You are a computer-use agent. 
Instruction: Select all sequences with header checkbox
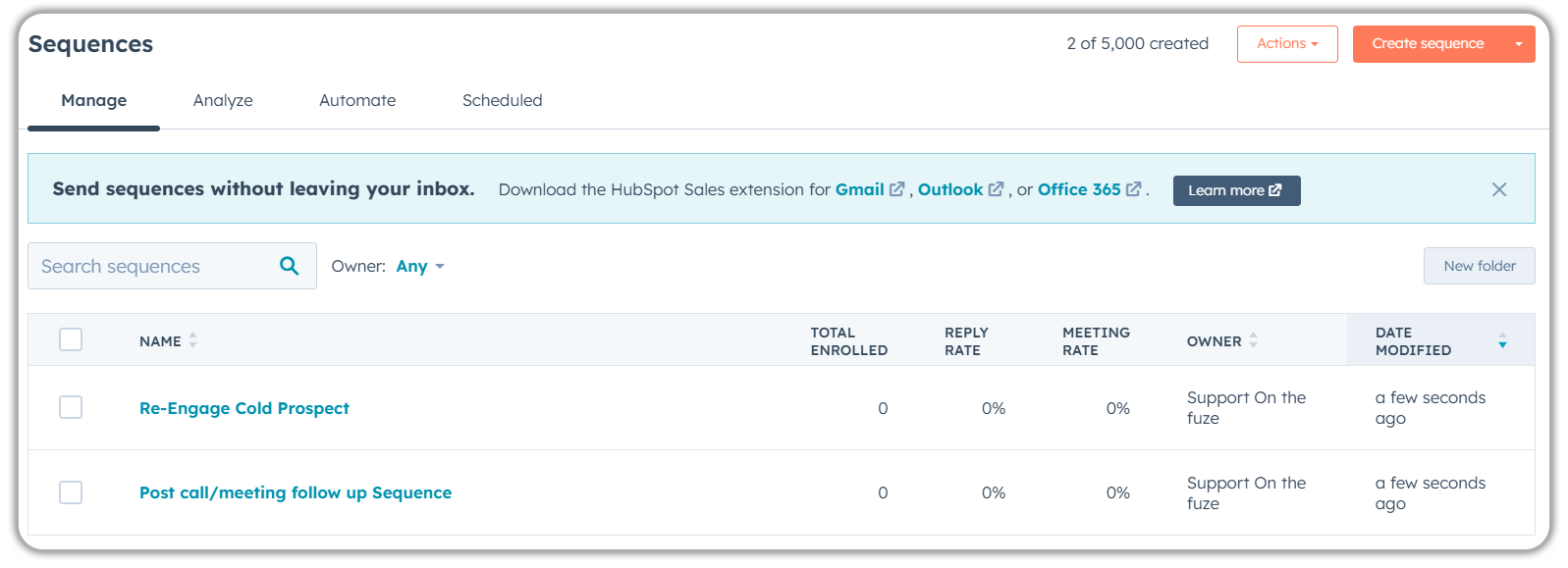pos(71,339)
